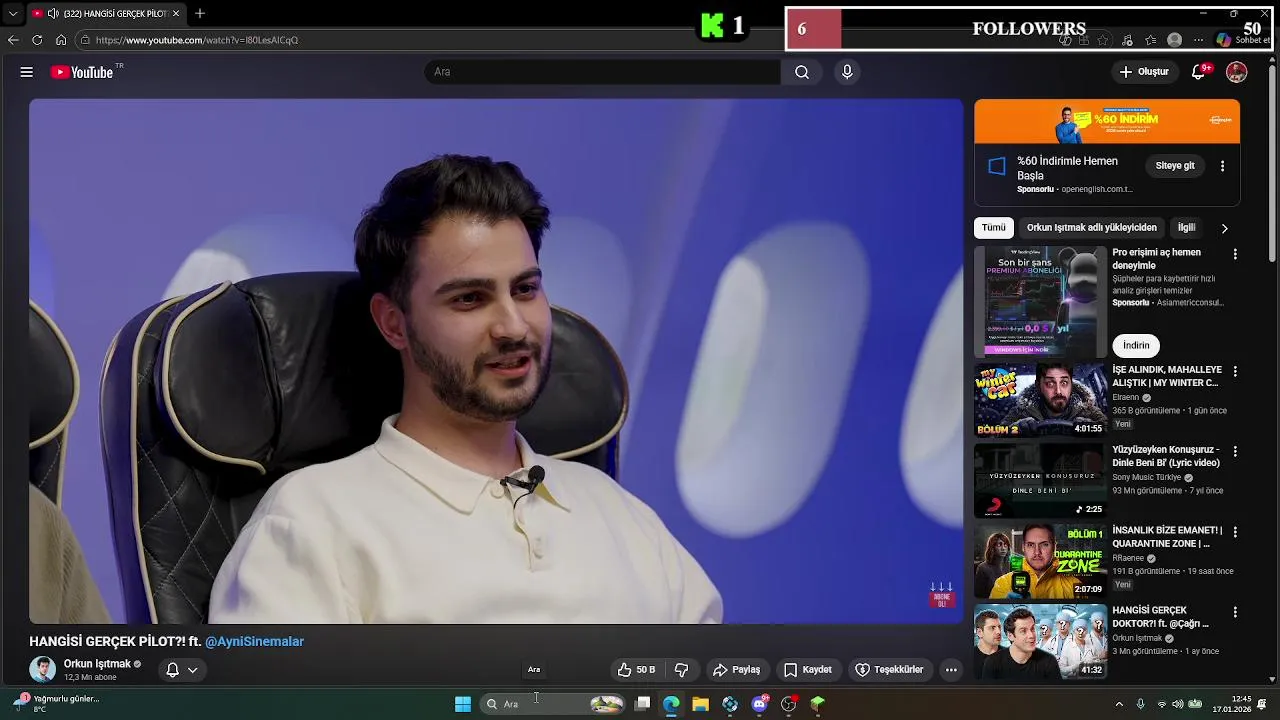The image size is (1280, 720).
Task: Expand subscription notification bell dropdown
Action: click(x=181, y=670)
